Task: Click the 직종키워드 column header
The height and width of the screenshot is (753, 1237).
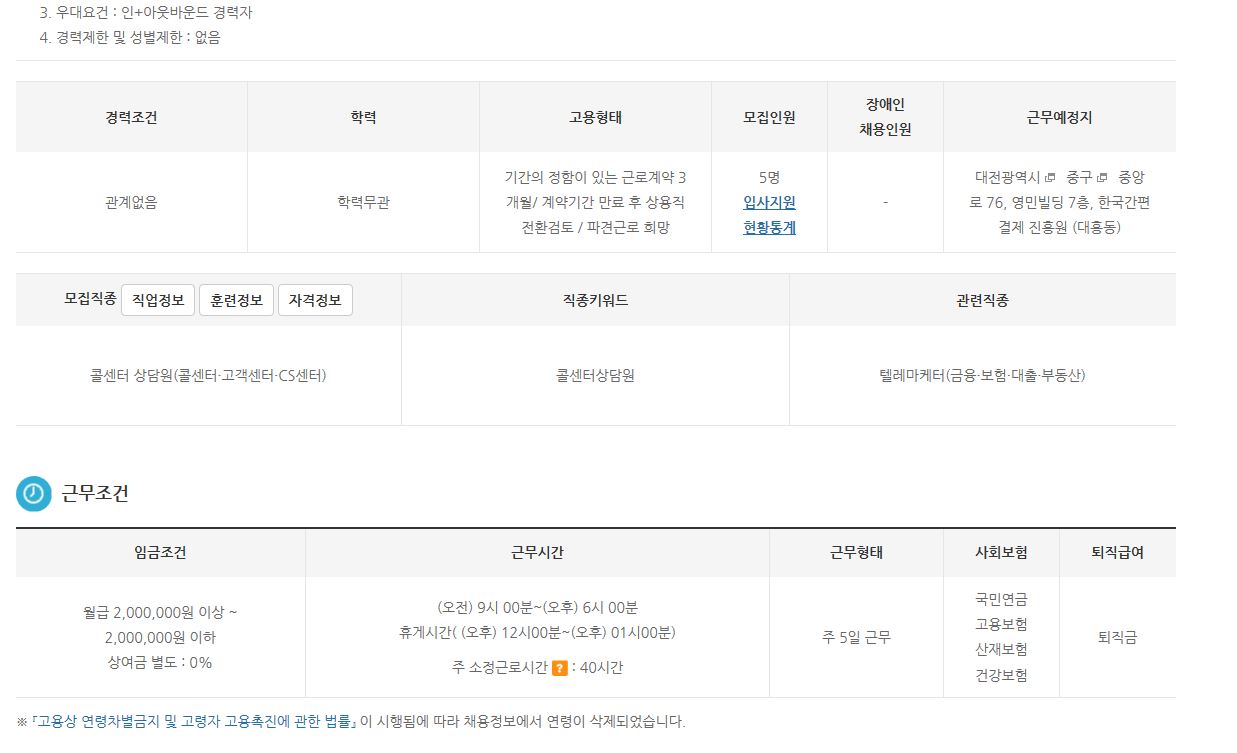Action: [595, 300]
